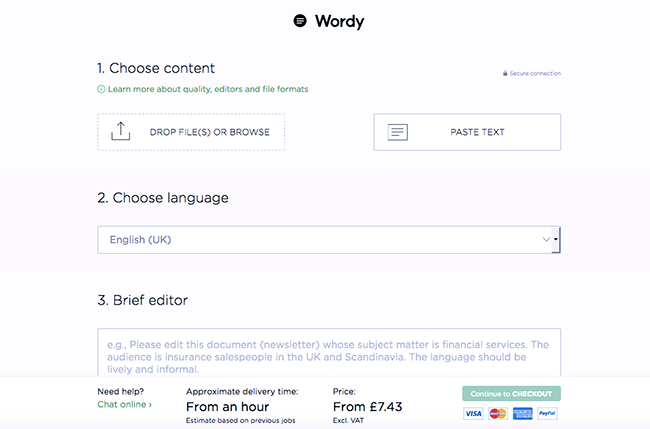Screen dimensions: 650x429
Task: Click into the Brief editor text area
Action: click(x=329, y=352)
